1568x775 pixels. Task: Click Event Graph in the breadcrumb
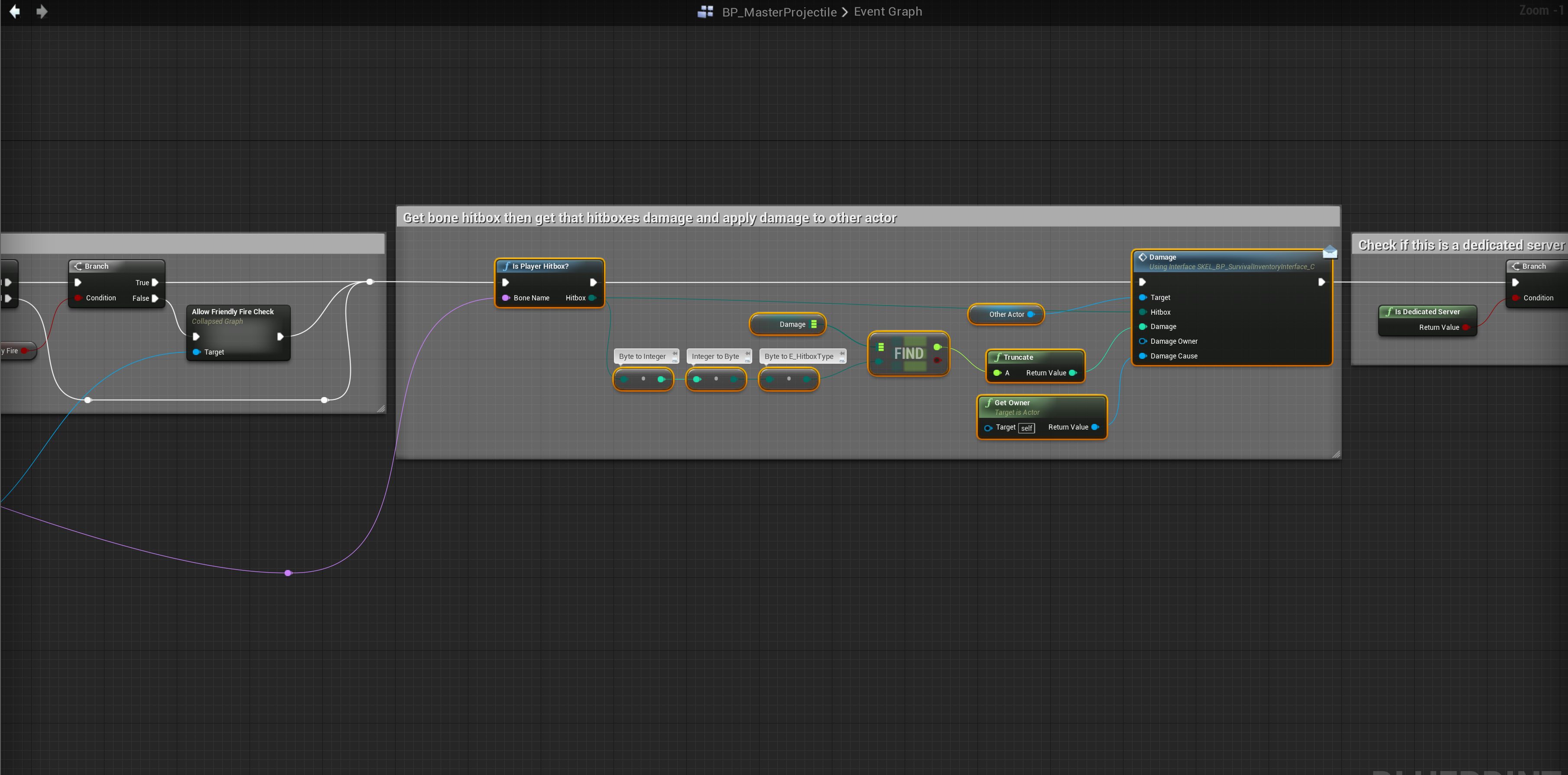coord(887,12)
